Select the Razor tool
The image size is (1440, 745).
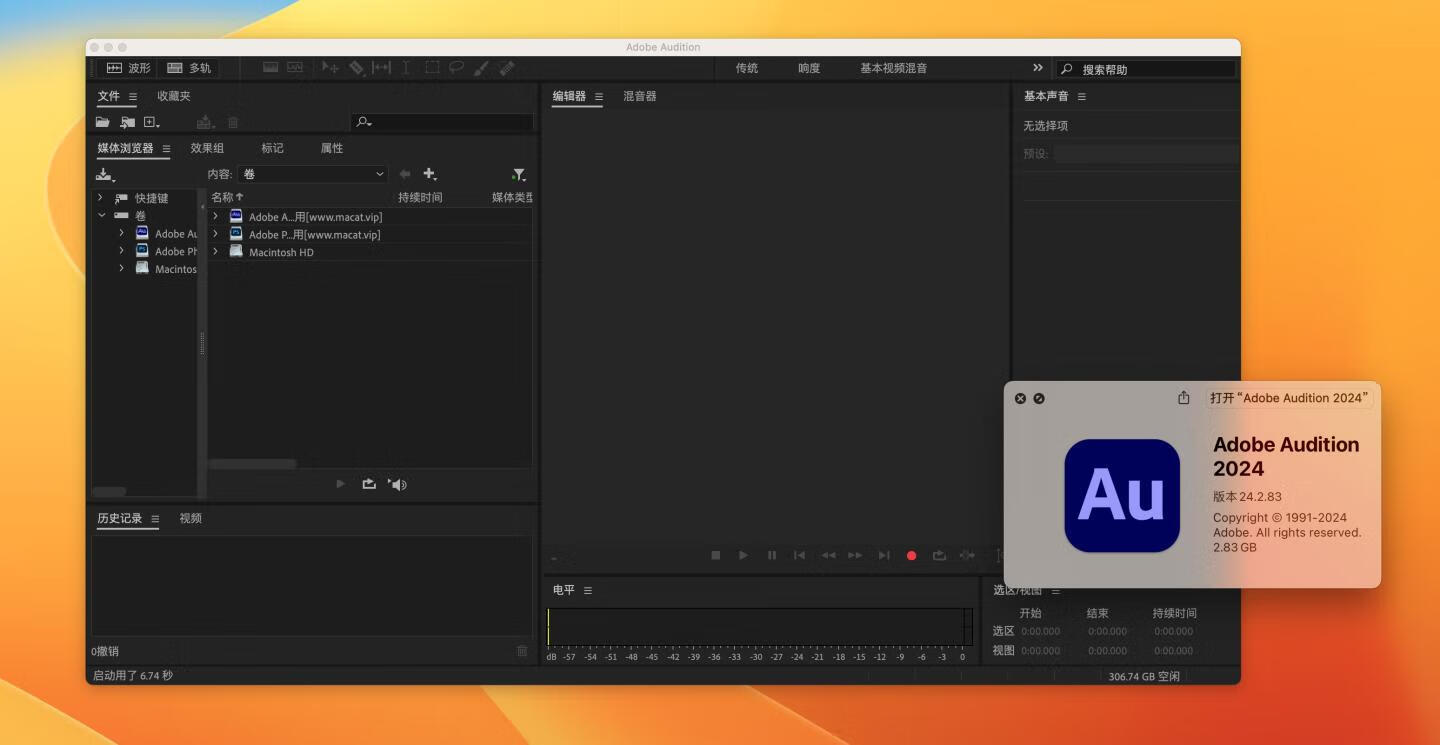356,68
